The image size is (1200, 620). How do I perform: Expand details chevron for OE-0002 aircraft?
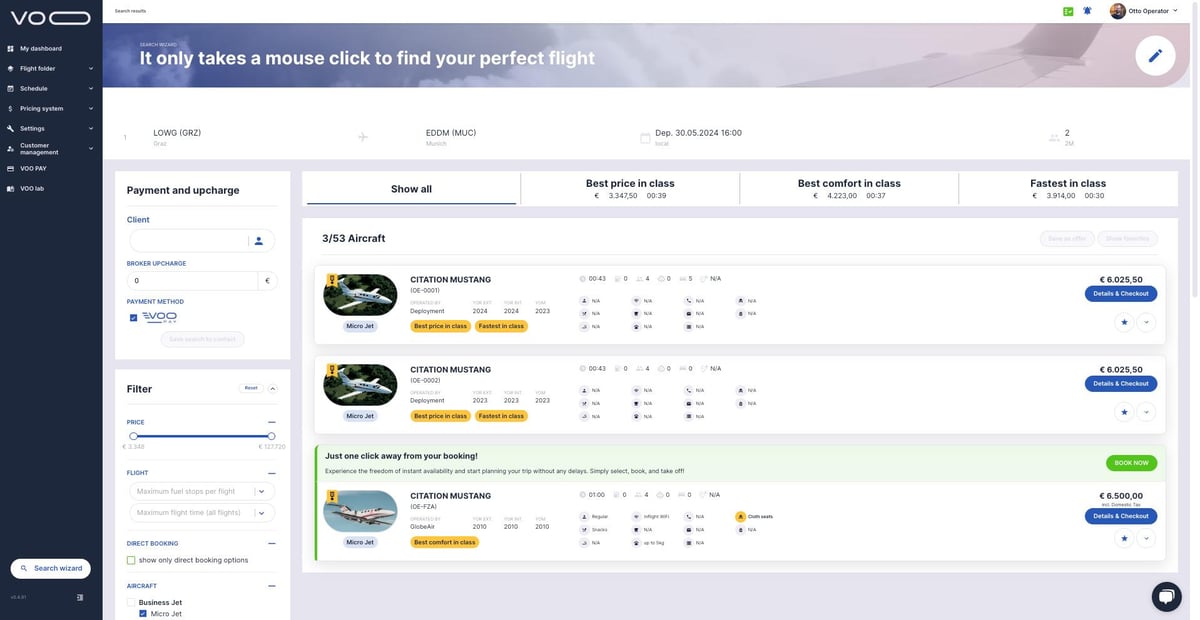(x=1146, y=411)
